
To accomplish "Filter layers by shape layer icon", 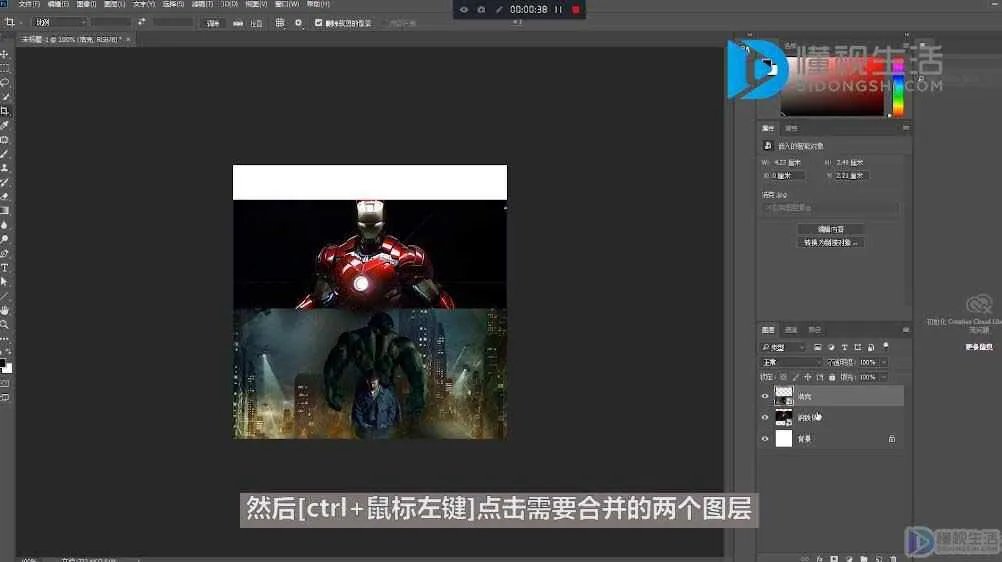I will [858, 347].
